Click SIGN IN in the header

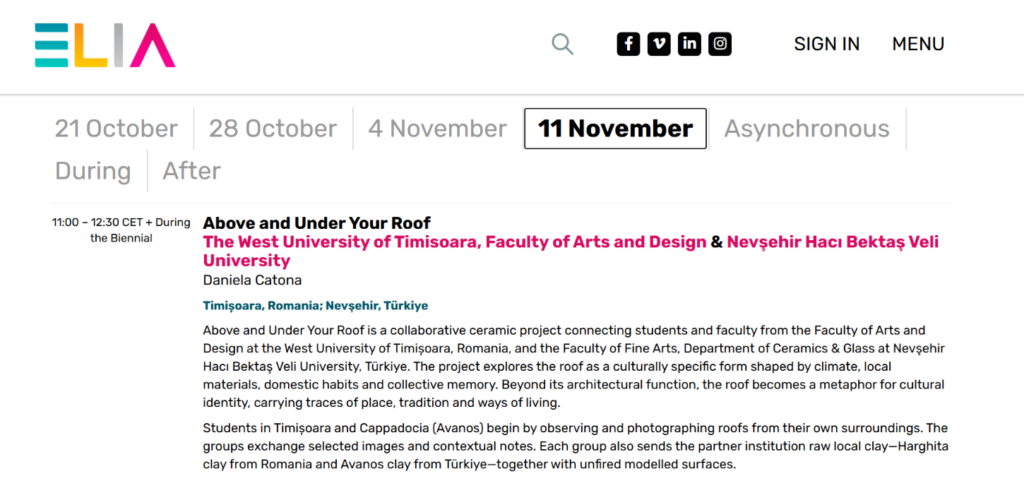pyautogui.click(x=827, y=44)
